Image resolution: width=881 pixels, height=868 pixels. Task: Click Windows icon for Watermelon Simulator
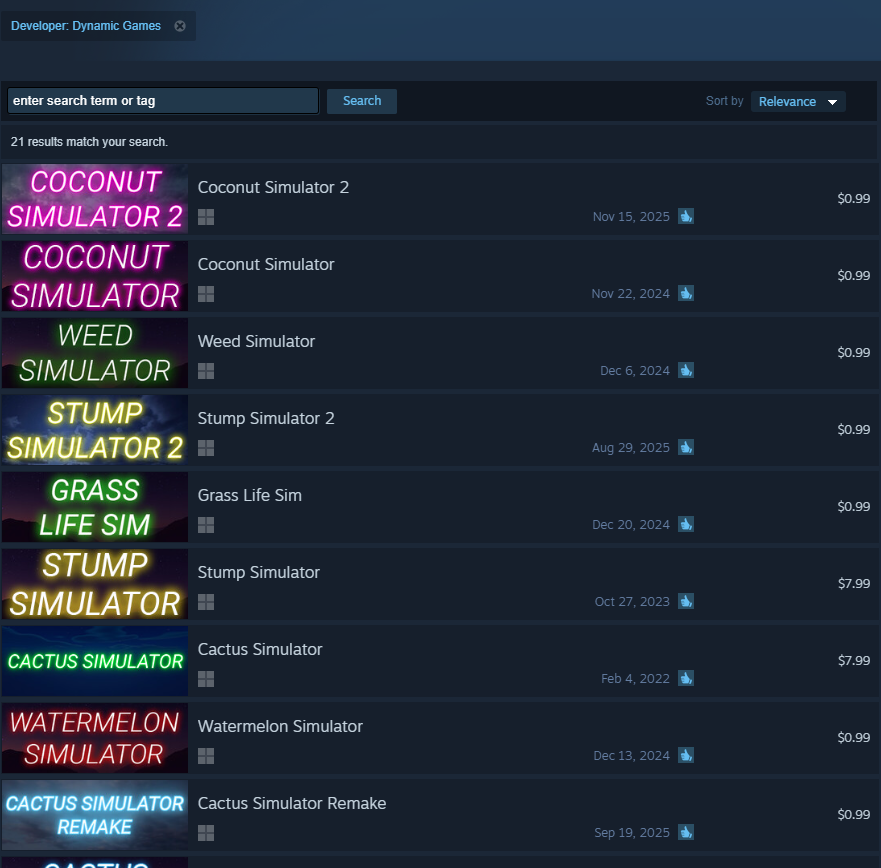(206, 756)
